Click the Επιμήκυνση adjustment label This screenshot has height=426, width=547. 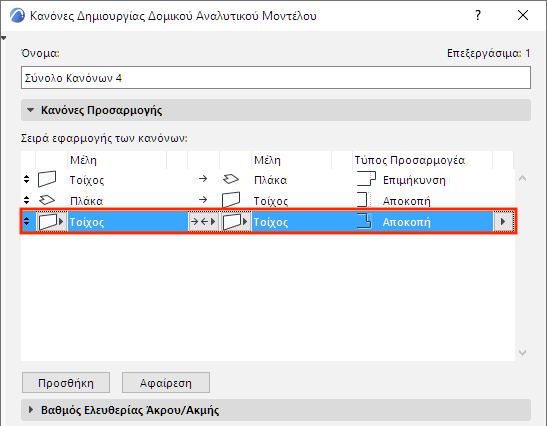[x=414, y=180]
